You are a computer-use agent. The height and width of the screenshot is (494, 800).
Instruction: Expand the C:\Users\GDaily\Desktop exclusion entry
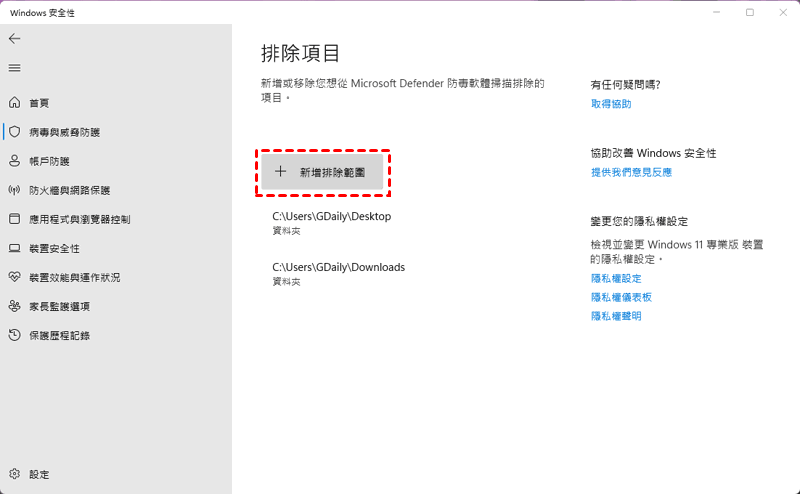(332, 223)
